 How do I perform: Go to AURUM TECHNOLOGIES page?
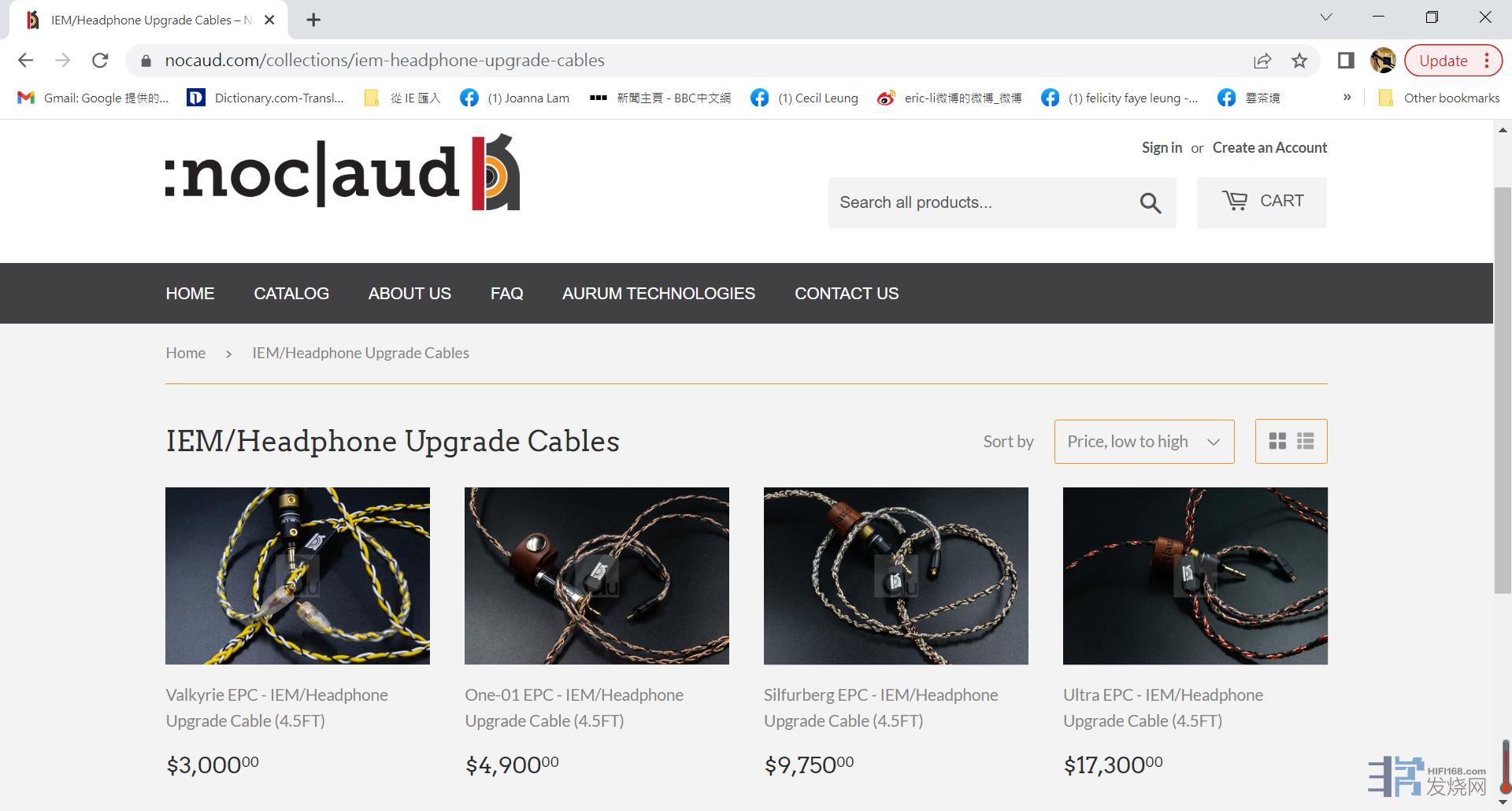658,294
